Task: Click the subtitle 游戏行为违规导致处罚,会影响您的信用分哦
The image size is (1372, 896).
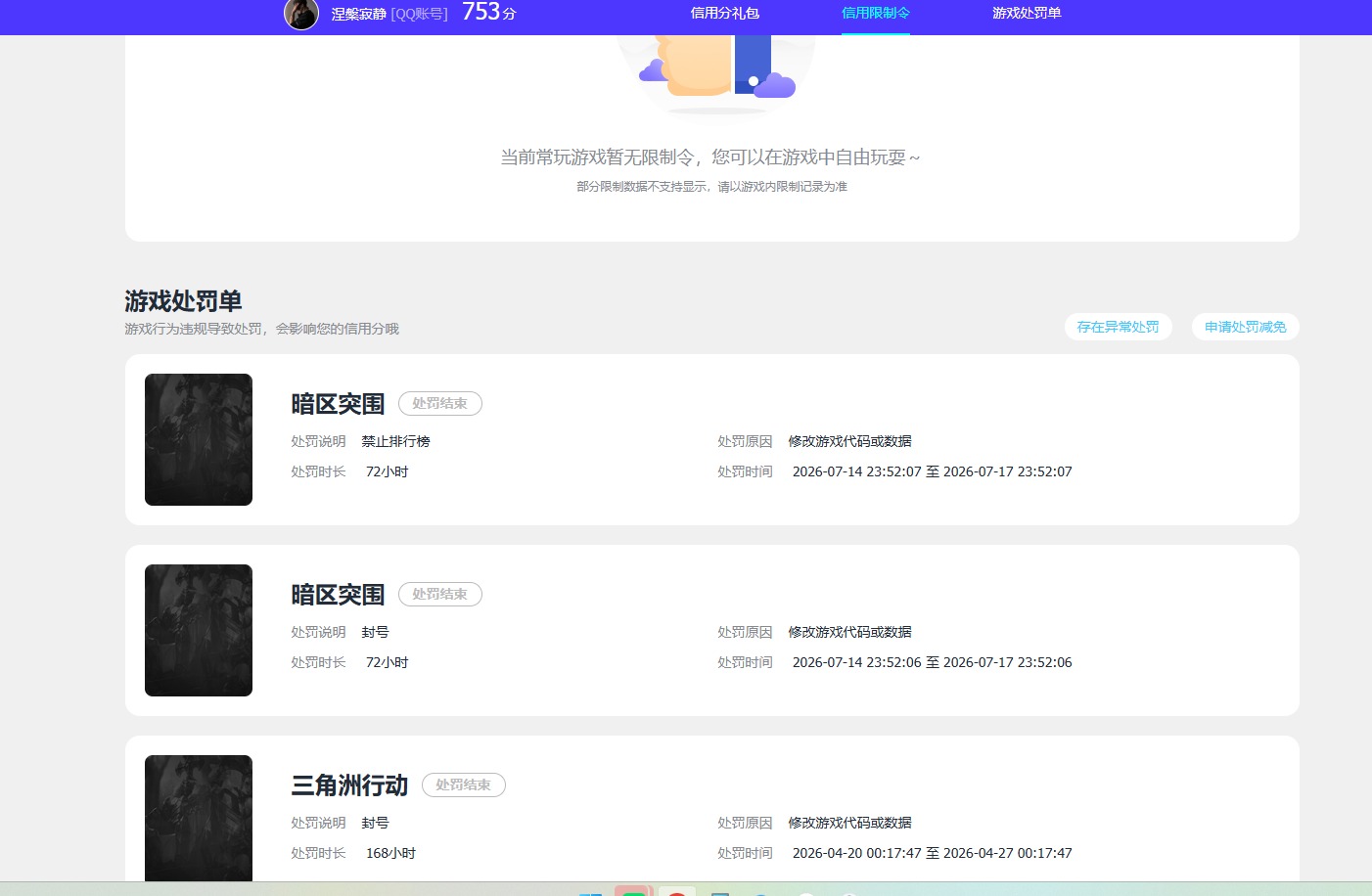Action: pos(262,329)
